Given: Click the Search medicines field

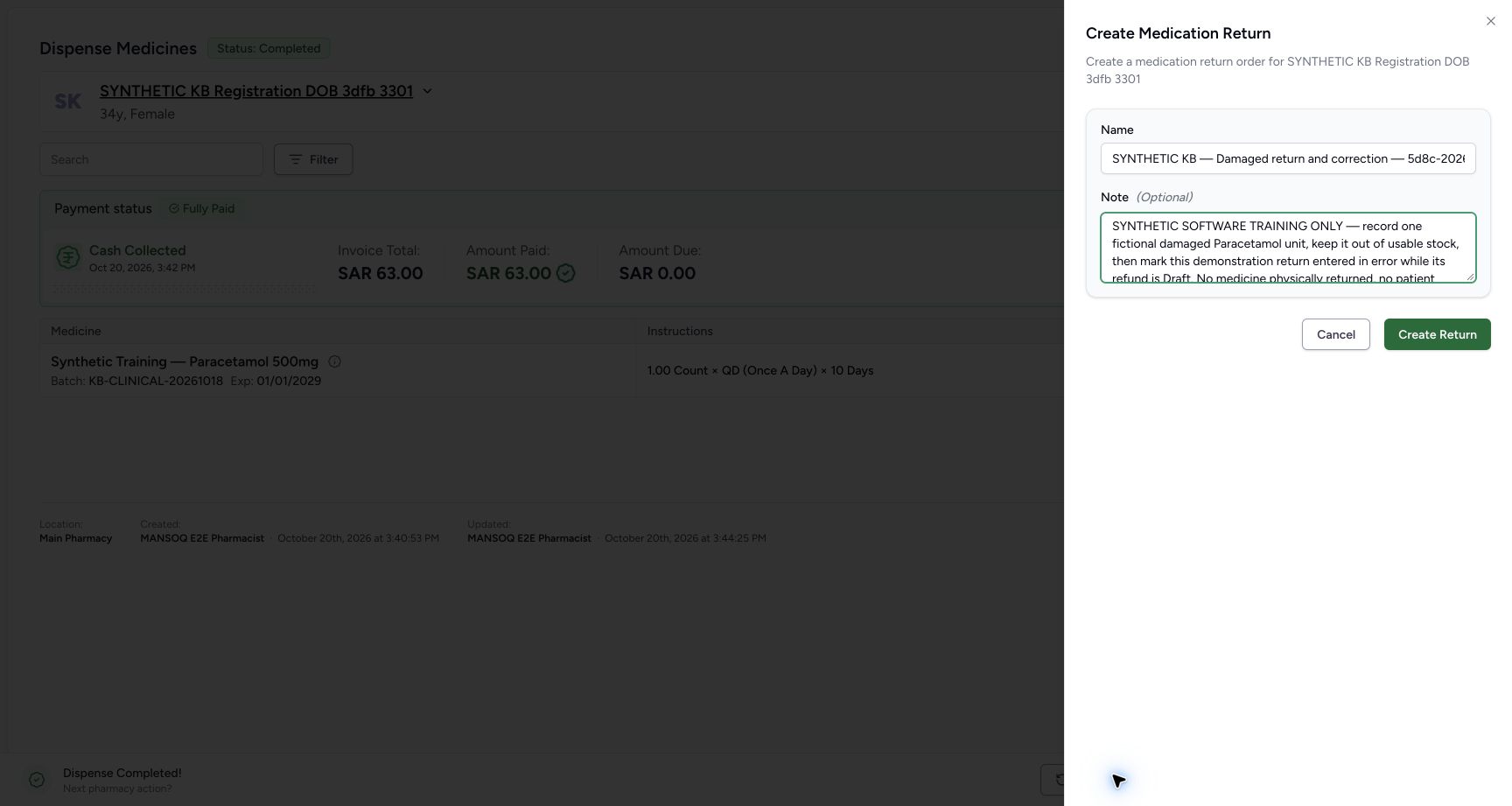Looking at the screenshot, I should [151, 159].
